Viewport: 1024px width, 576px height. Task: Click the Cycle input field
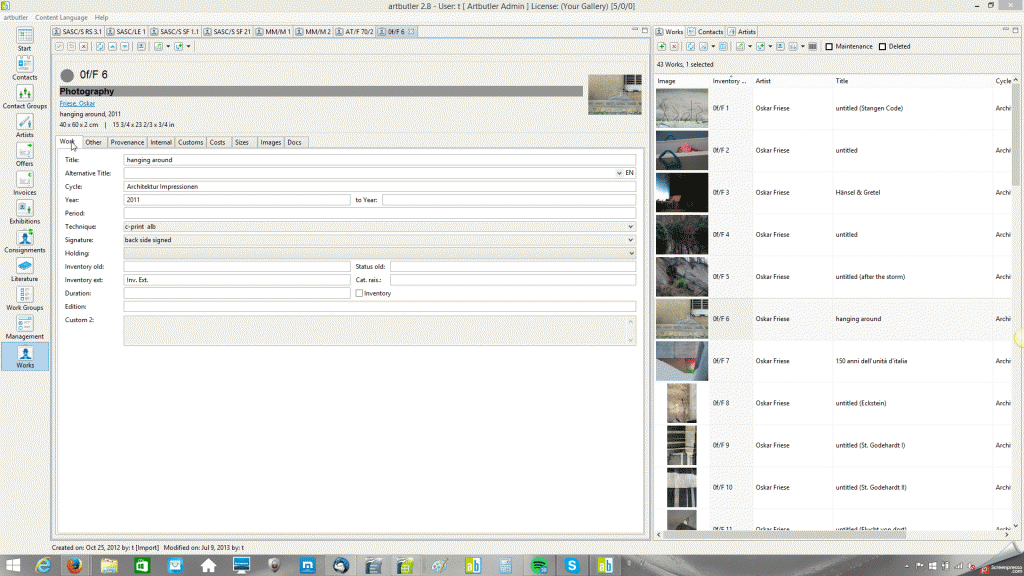pyautogui.click(x=379, y=187)
